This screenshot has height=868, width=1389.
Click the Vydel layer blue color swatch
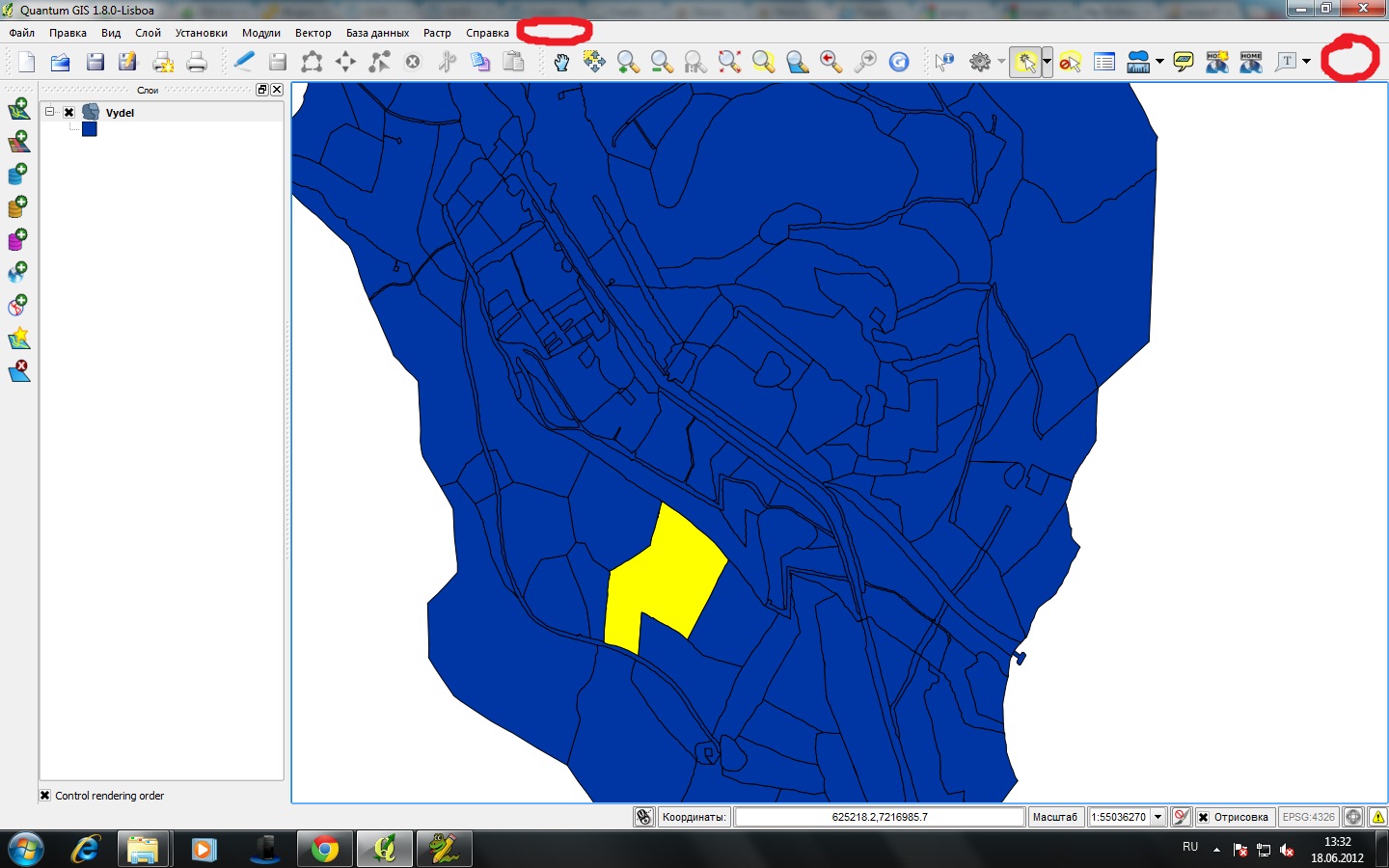pyautogui.click(x=90, y=129)
